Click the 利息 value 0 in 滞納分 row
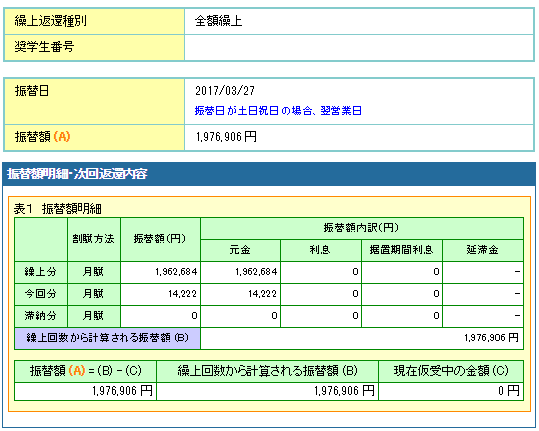This screenshot has height=431, width=539. [x=355, y=316]
